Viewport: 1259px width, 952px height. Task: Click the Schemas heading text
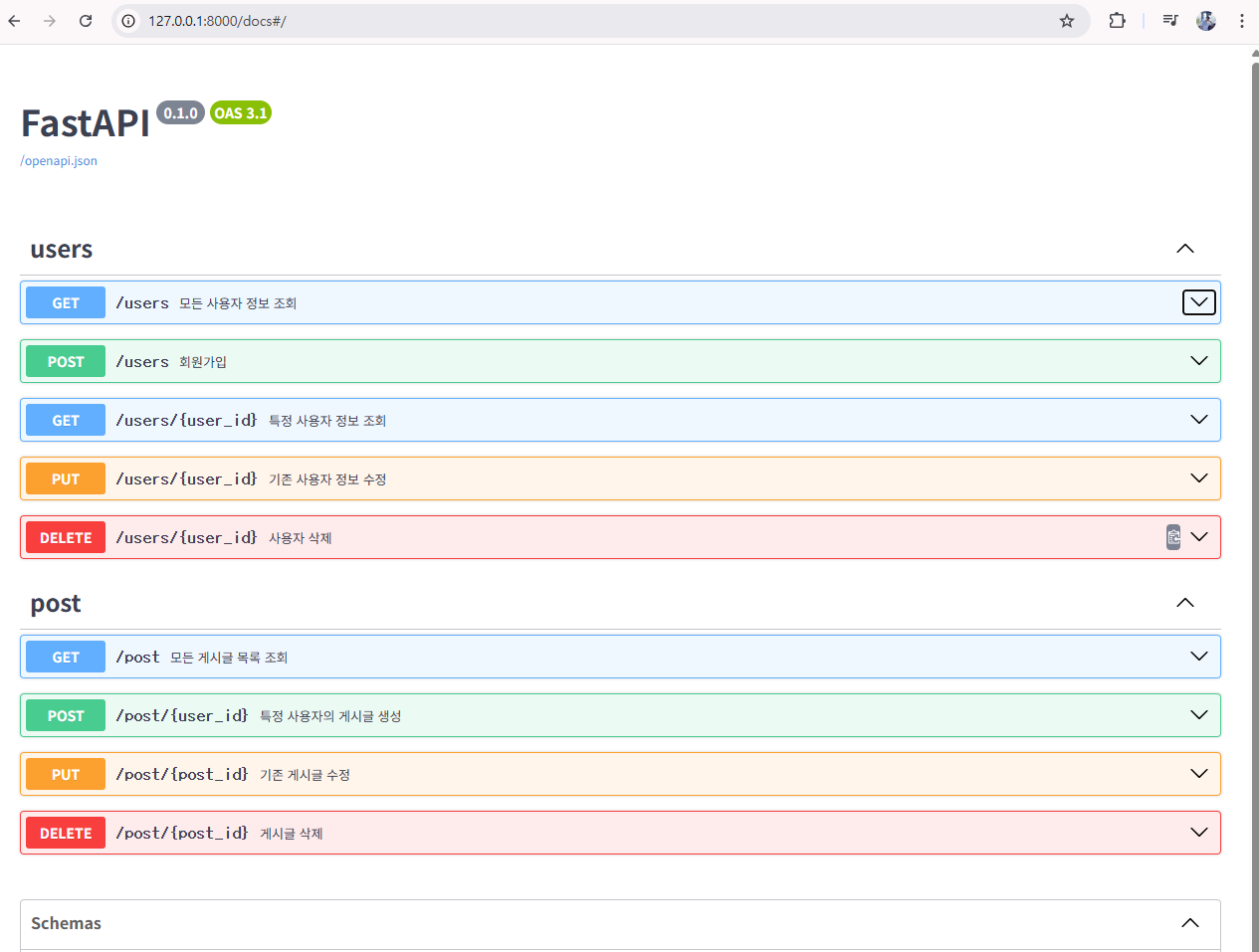pyautogui.click(x=66, y=923)
